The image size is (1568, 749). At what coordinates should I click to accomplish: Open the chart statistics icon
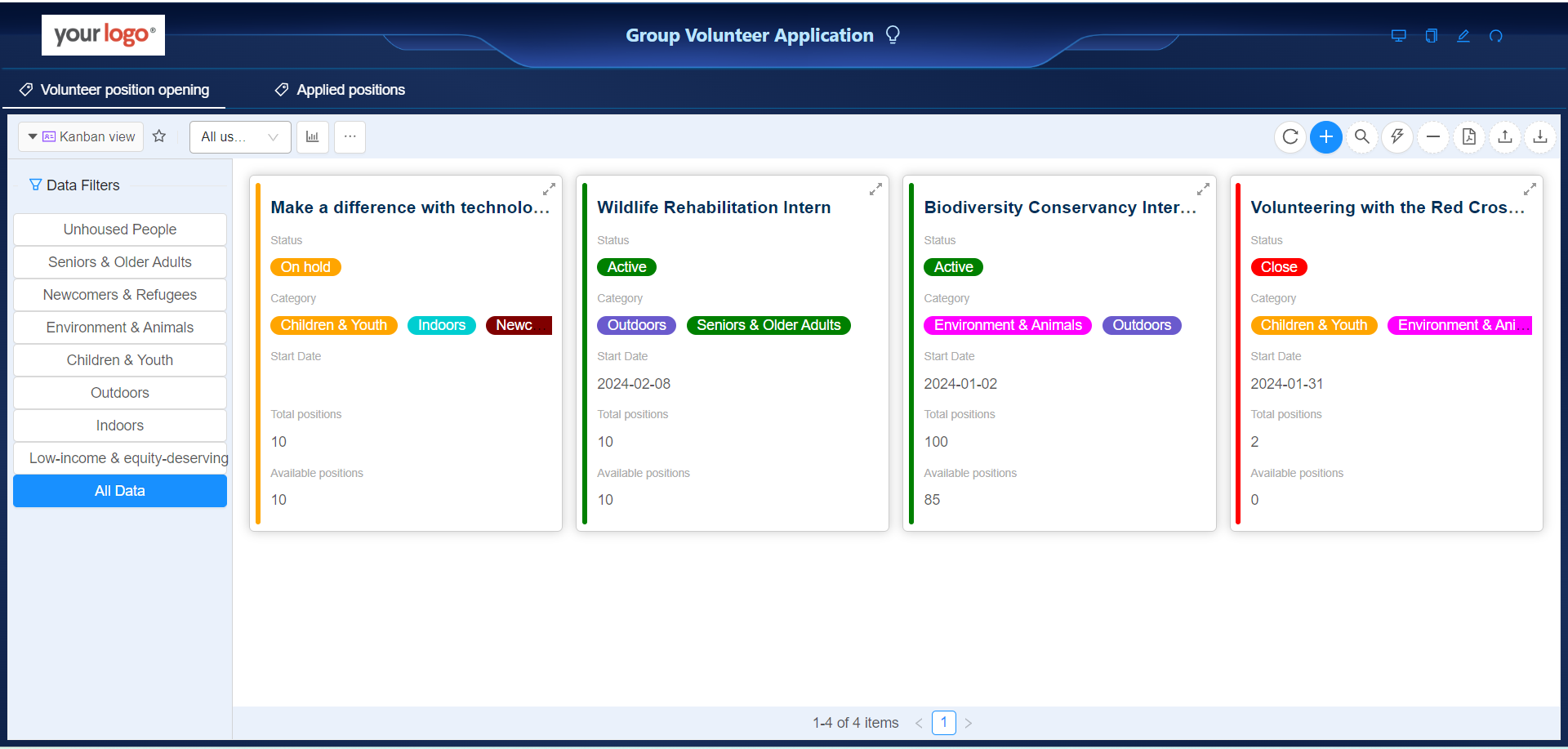coord(312,137)
